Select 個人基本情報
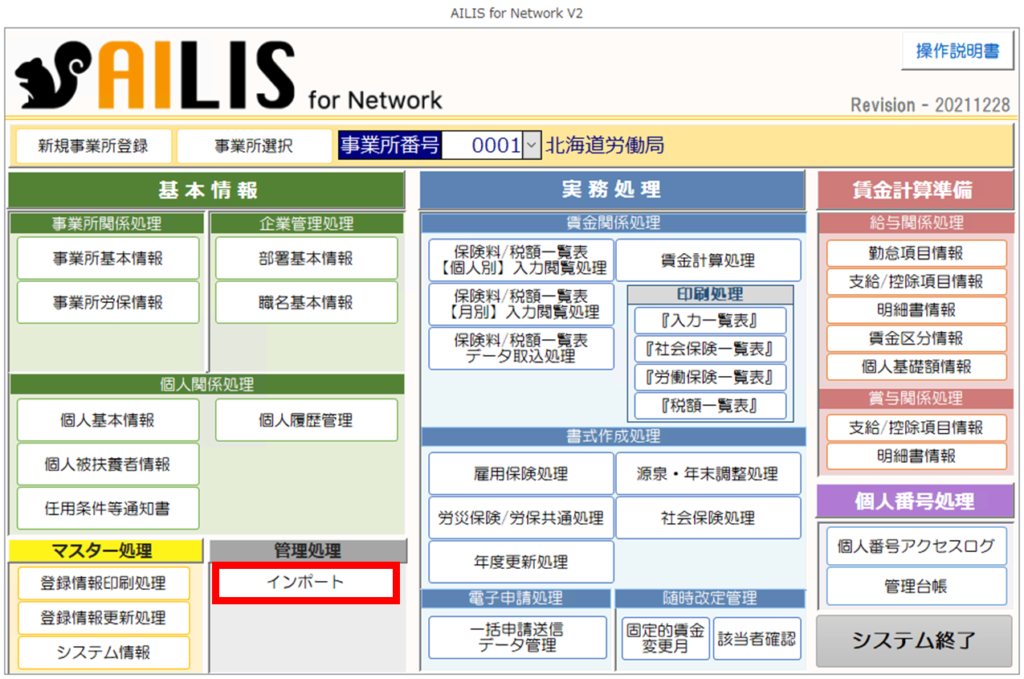Image resolution: width=1024 pixels, height=679 pixels. pos(108,420)
